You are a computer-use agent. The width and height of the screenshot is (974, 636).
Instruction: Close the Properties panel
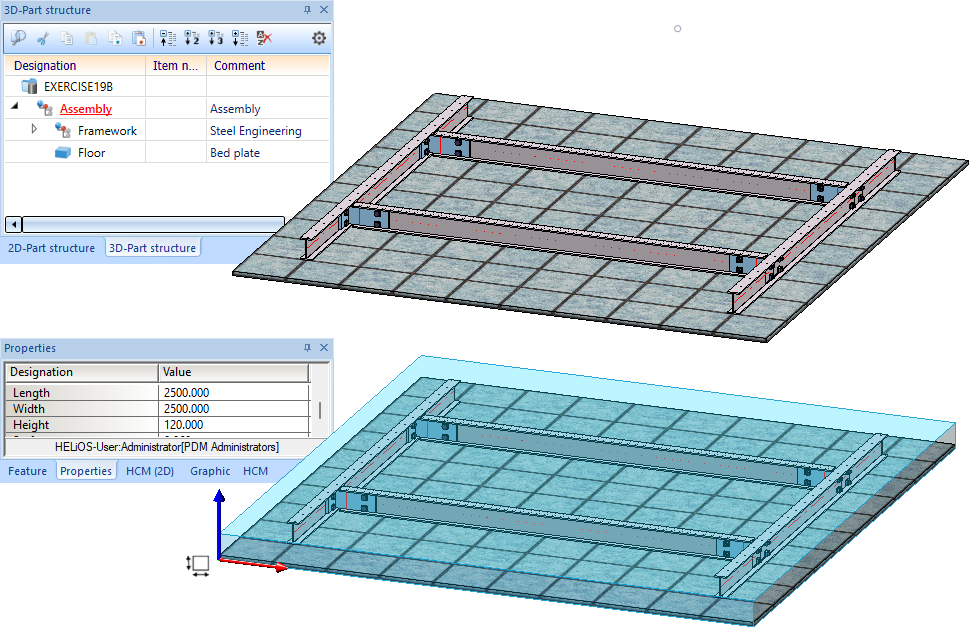(x=324, y=348)
